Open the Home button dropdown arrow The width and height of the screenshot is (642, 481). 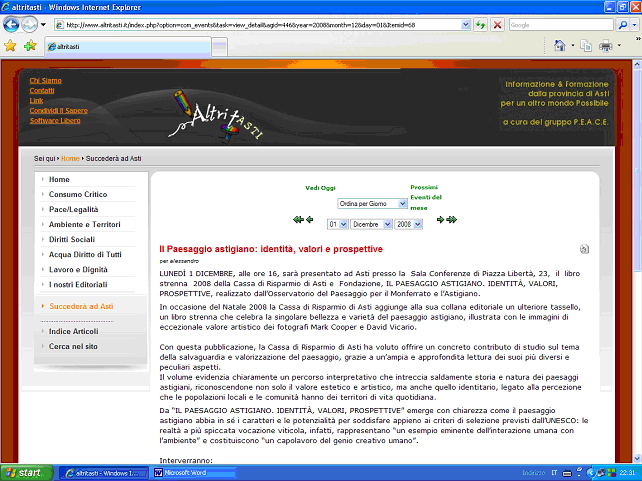pyautogui.click(x=572, y=45)
